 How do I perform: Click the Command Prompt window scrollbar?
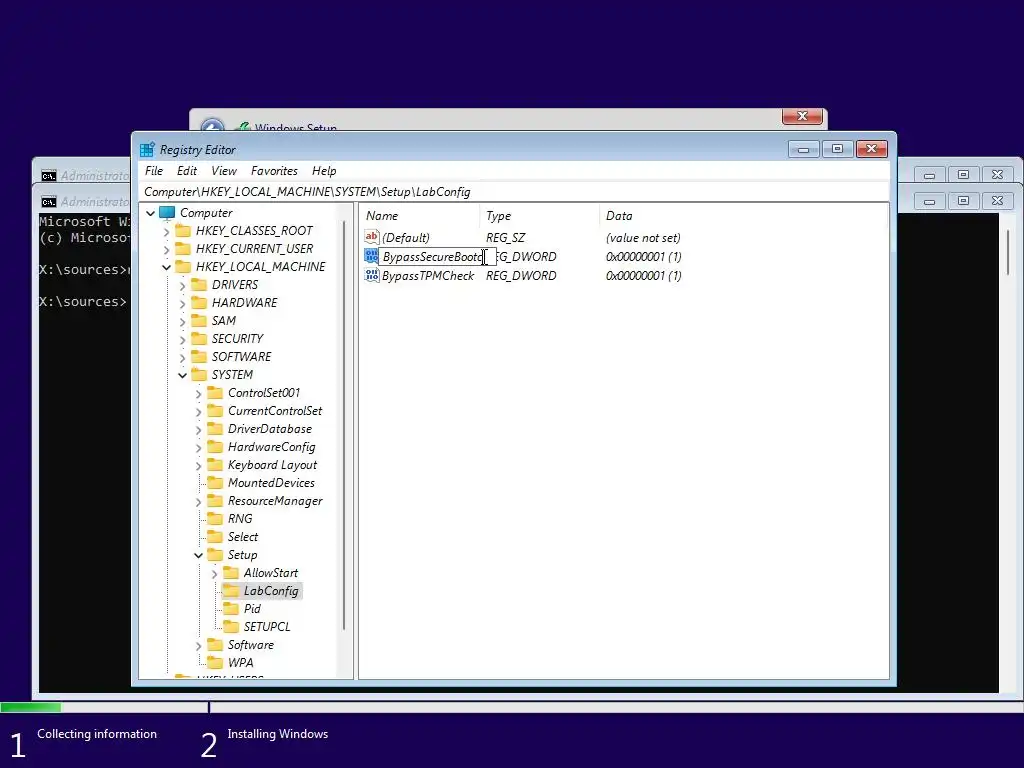pyautogui.click(x=1008, y=252)
